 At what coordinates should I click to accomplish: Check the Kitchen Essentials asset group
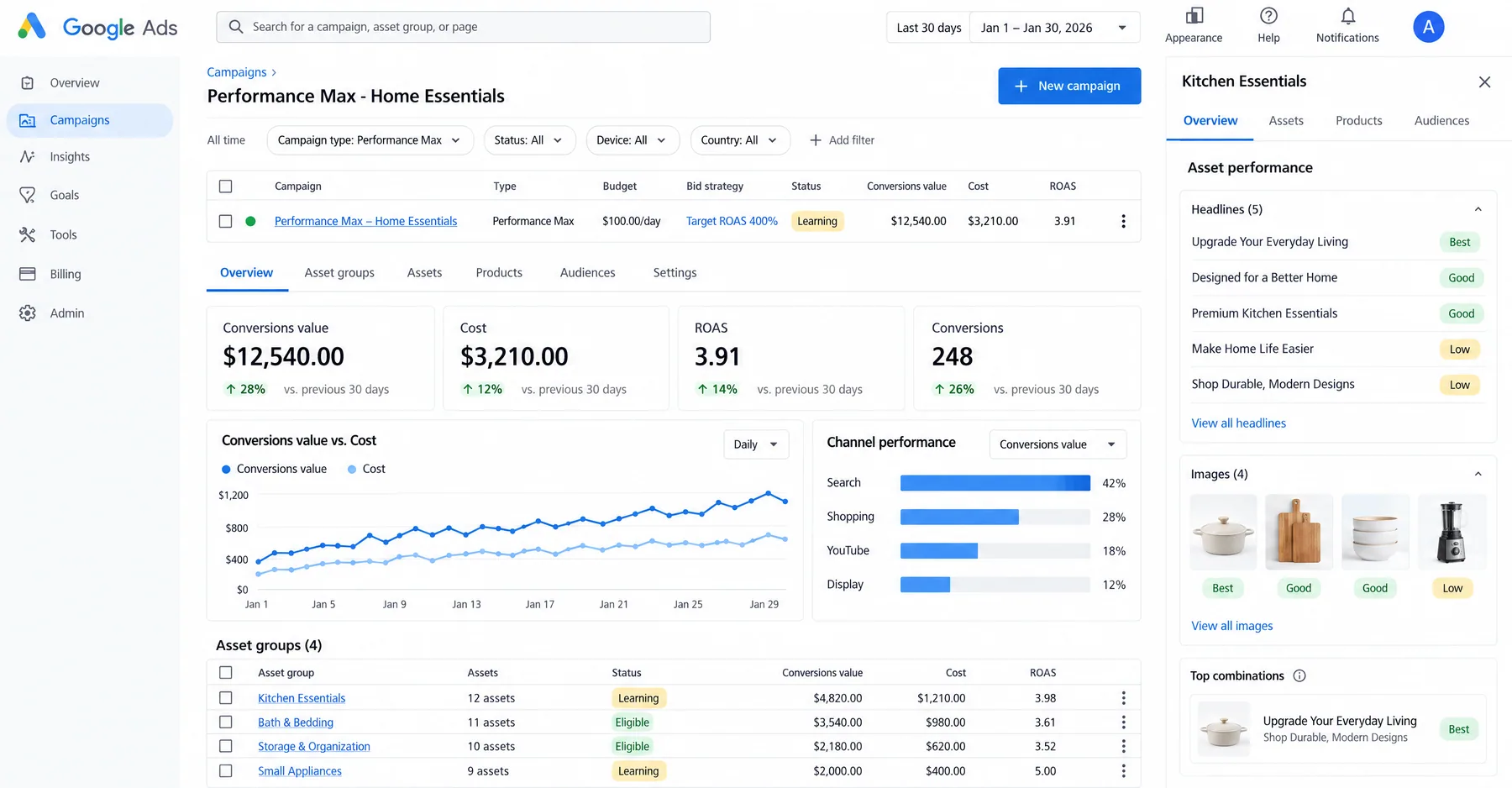point(225,698)
